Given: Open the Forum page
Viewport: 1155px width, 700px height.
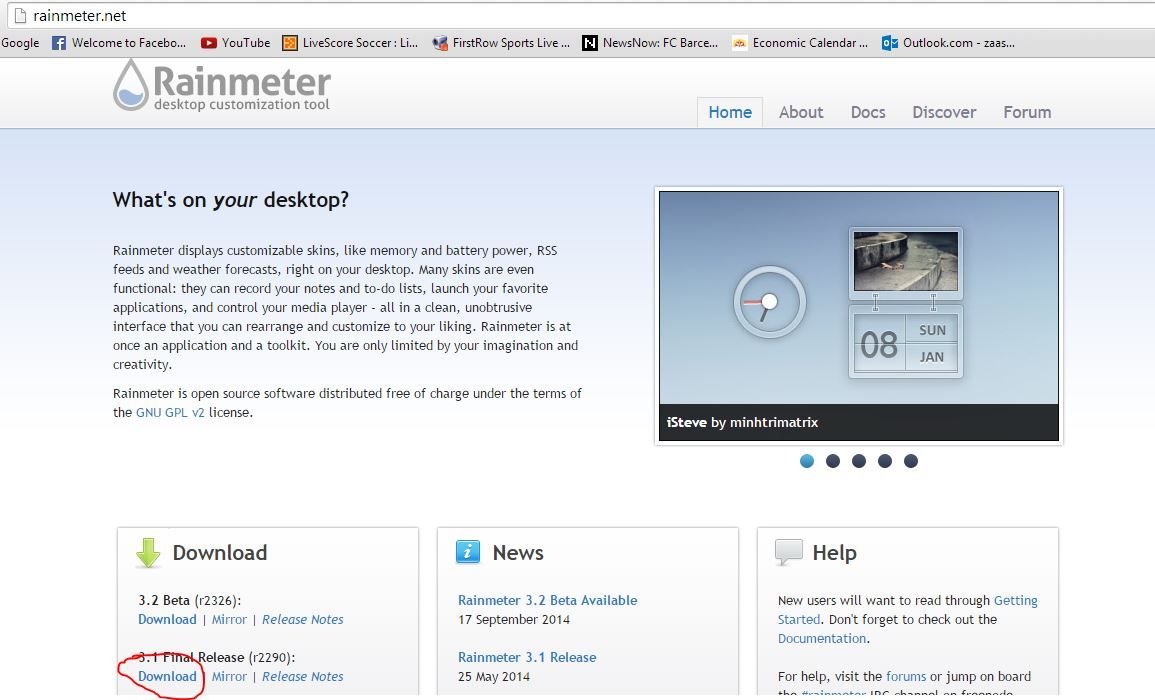Looking at the screenshot, I should tap(1026, 112).
